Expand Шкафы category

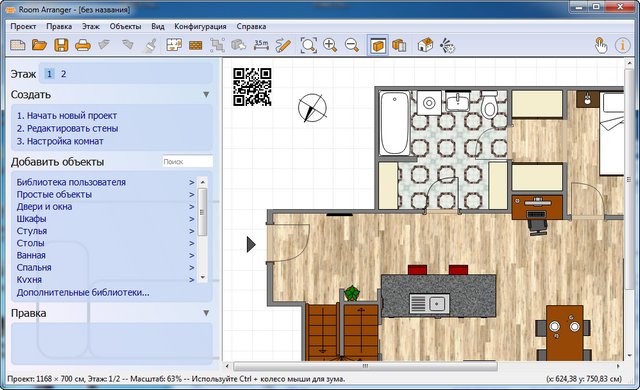tap(105, 219)
